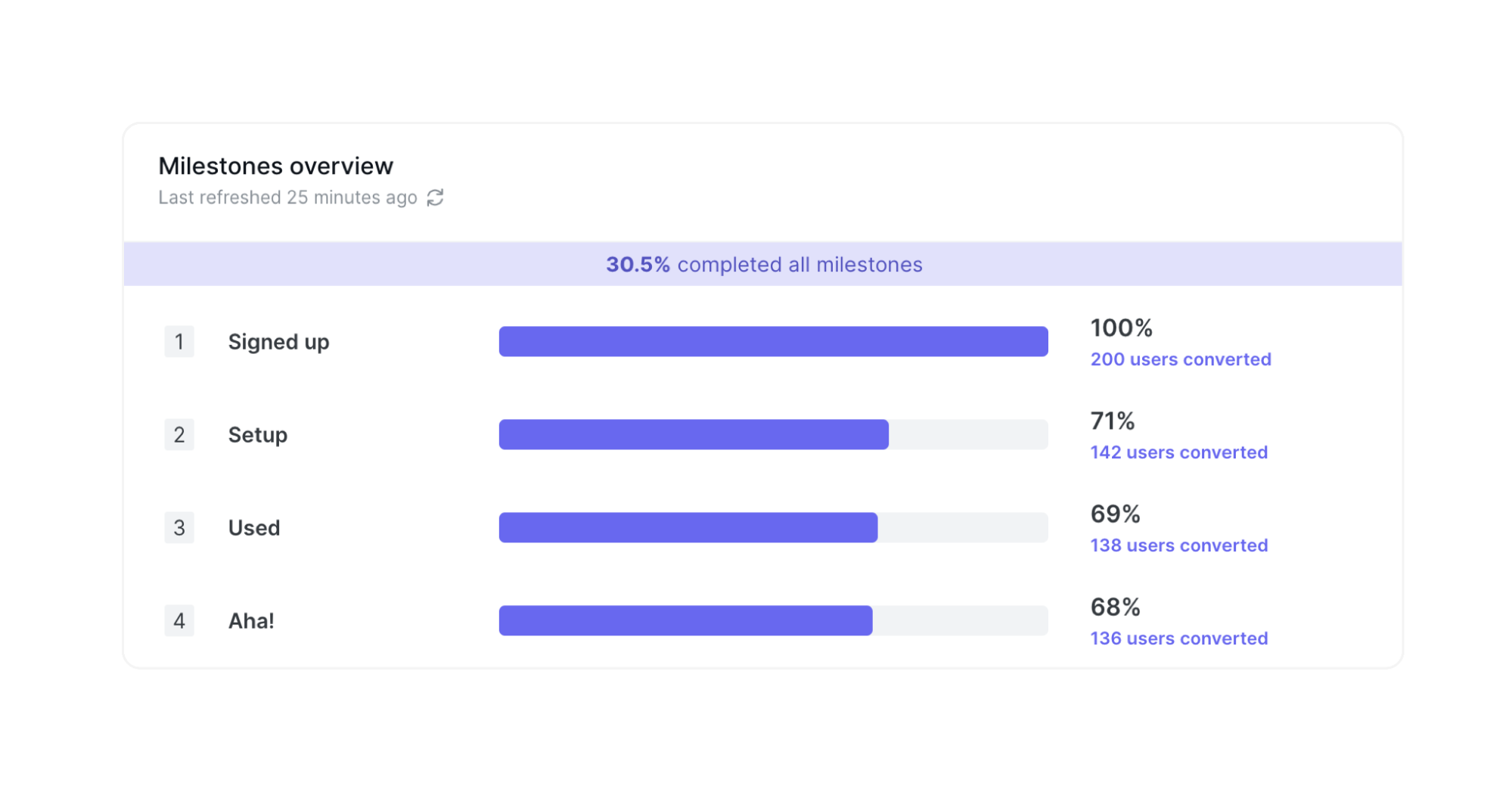This screenshot has height=792, width=1512.
Task: Click the Signed up milestone label
Action: pos(278,341)
